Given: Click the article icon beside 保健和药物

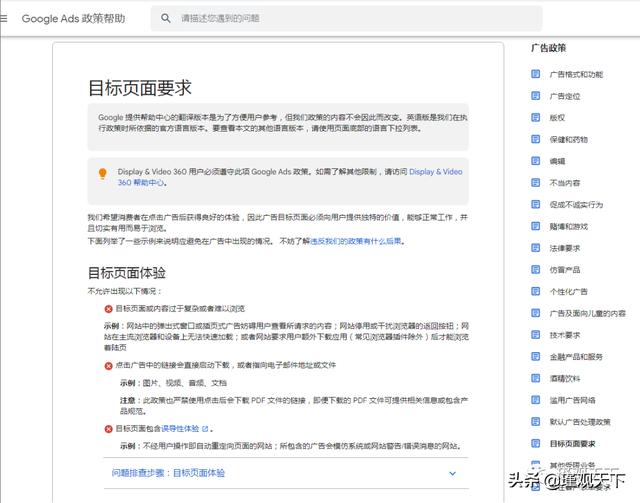Looking at the screenshot, I should (536, 139).
